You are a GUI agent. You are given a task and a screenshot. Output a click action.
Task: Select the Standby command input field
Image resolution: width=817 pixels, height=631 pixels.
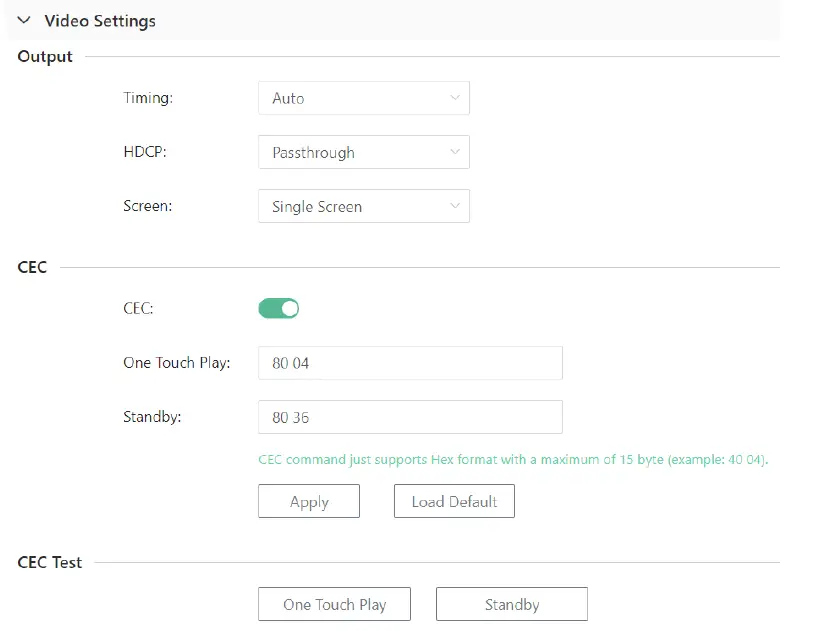coord(410,417)
